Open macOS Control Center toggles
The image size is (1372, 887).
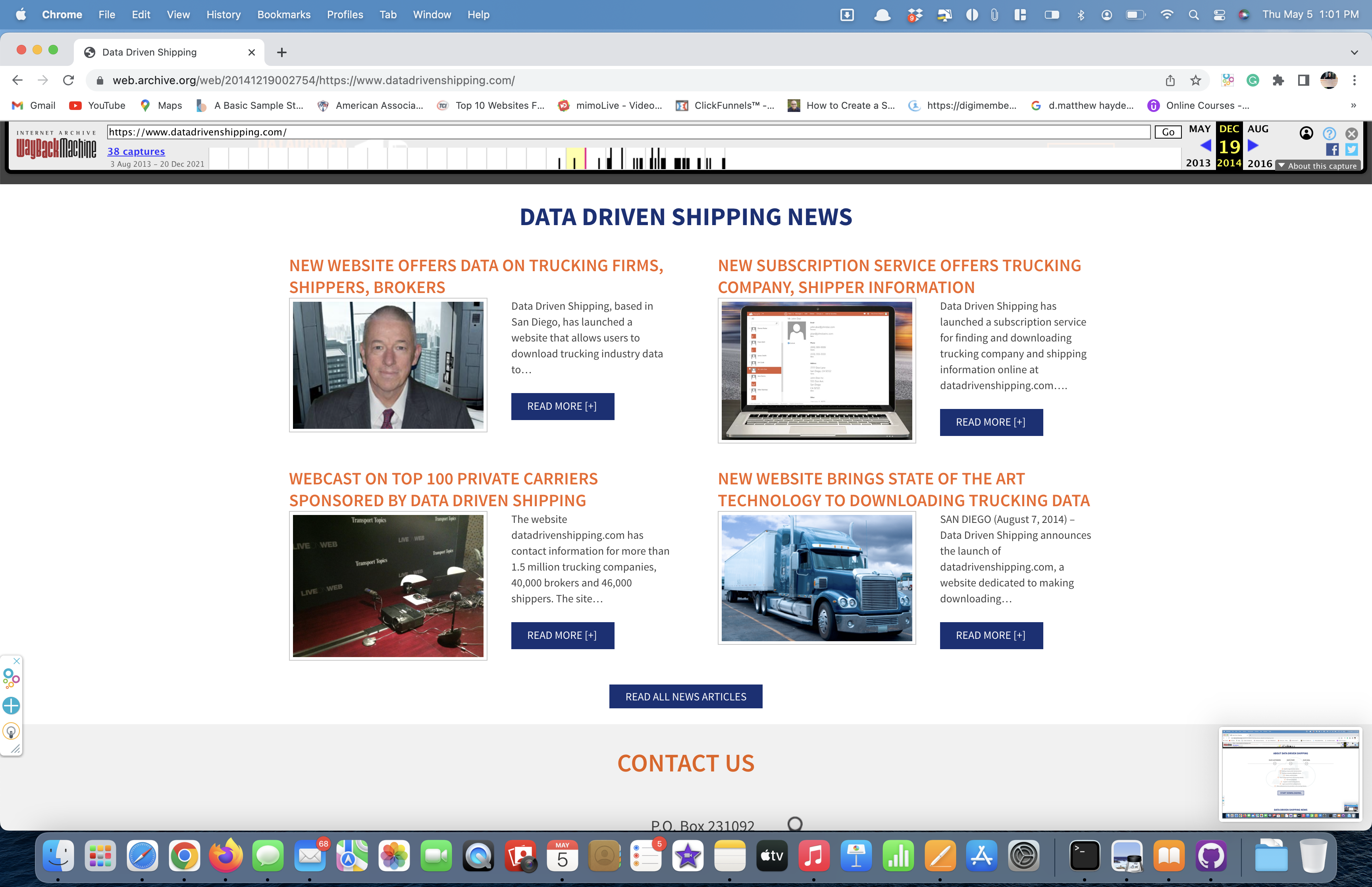(1219, 15)
